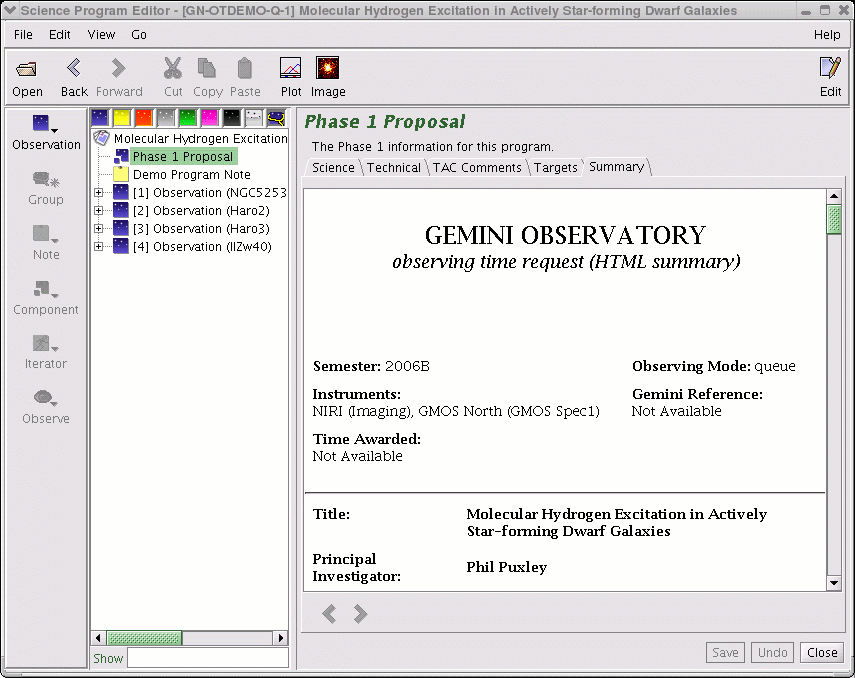Click the Cut scissors icon
Image resolution: width=855 pixels, height=678 pixels.
(173, 77)
